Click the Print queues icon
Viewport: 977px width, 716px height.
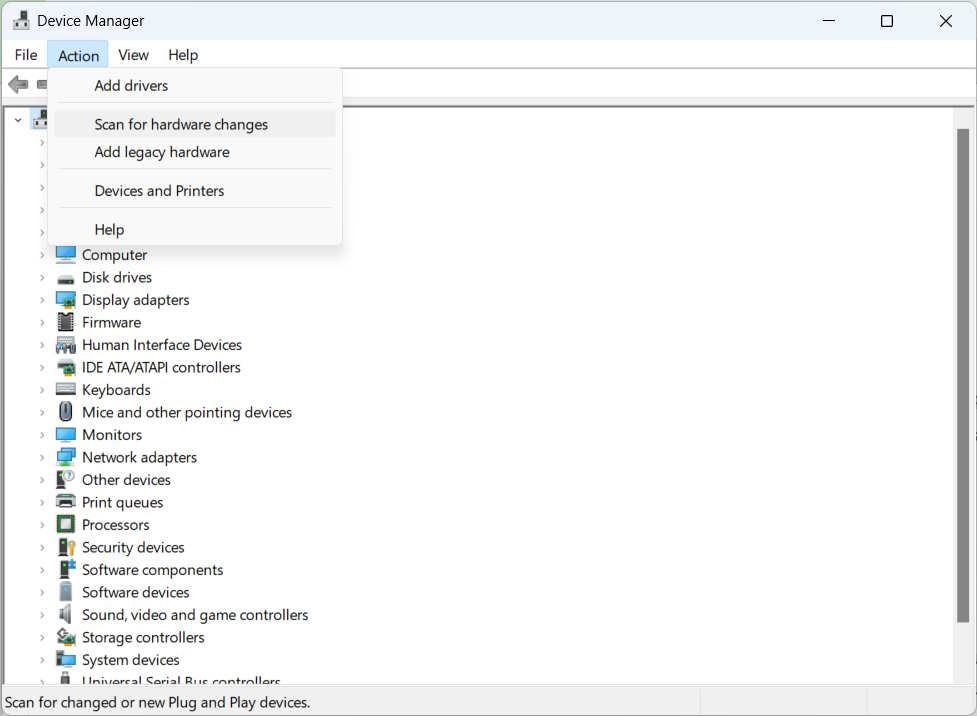(x=65, y=502)
